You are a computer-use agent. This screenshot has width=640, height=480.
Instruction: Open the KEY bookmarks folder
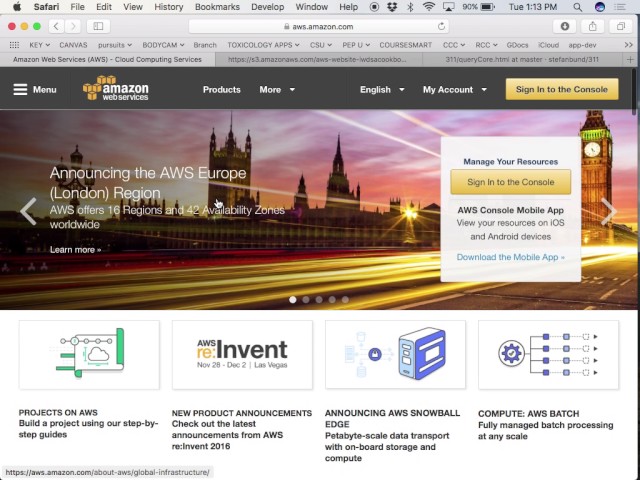click(x=39, y=45)
